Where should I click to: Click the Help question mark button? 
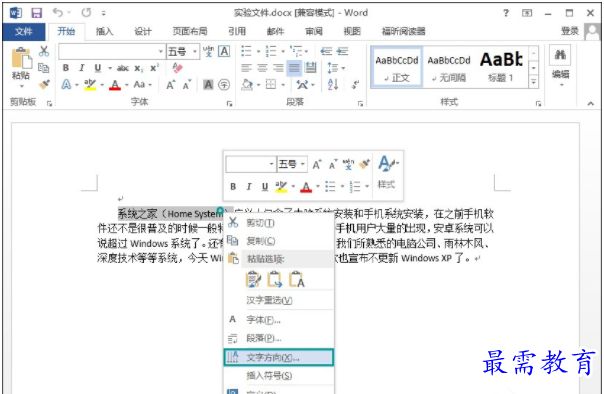point(506,13)
